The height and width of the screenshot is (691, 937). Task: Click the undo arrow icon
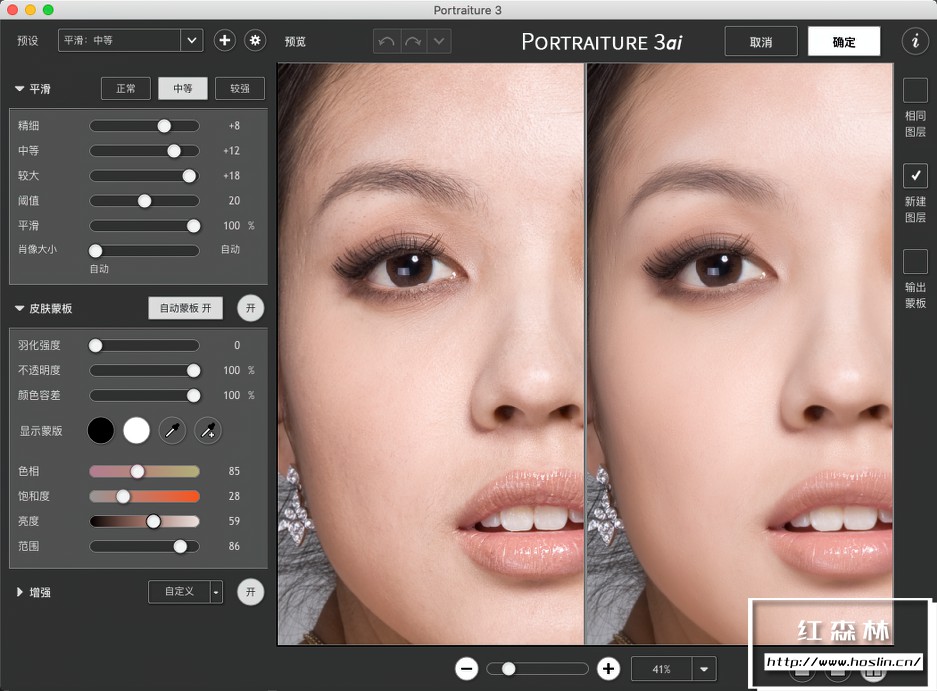tap(386, 41)
